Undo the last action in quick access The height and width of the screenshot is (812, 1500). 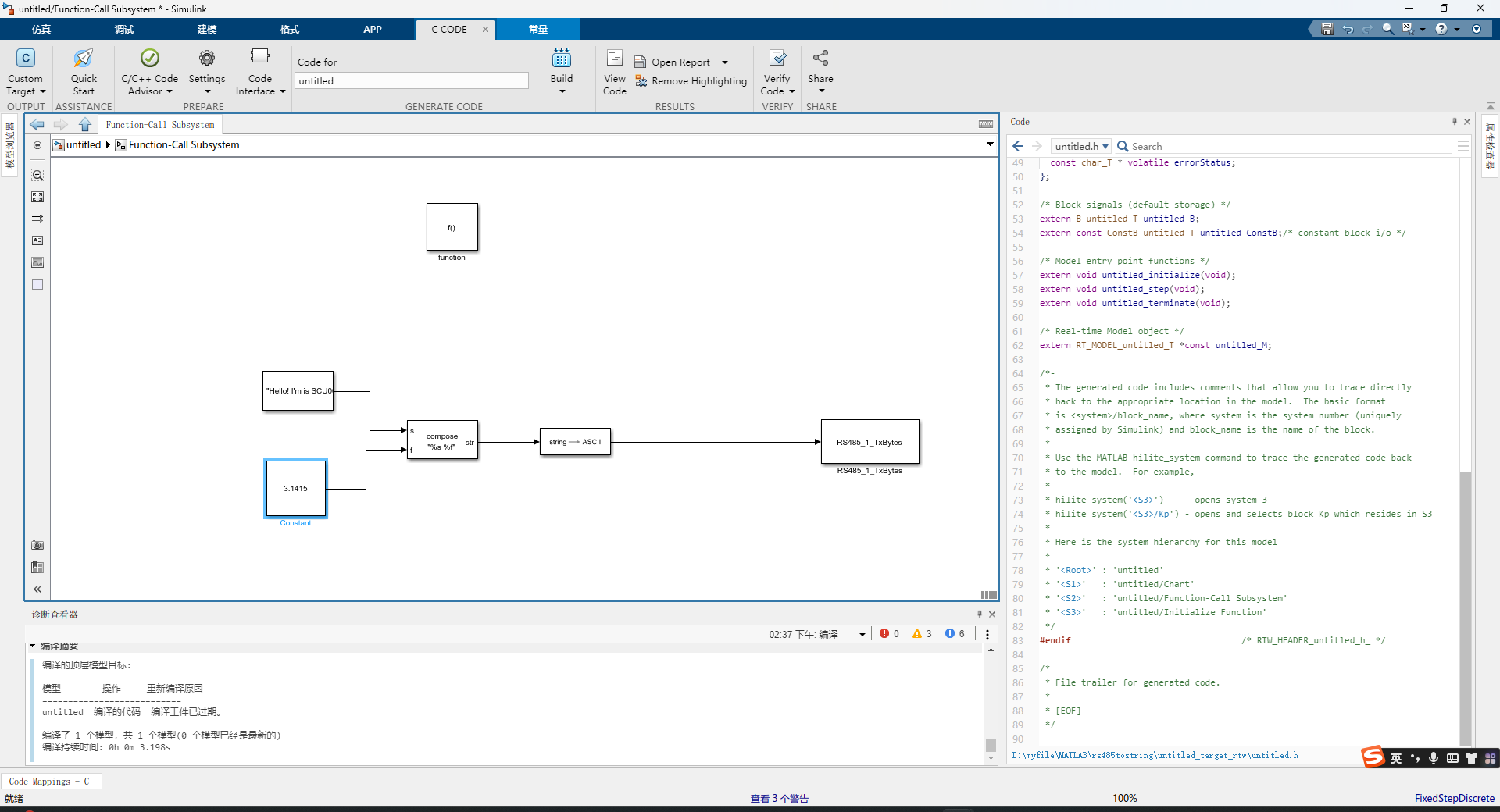[1348, 29]
